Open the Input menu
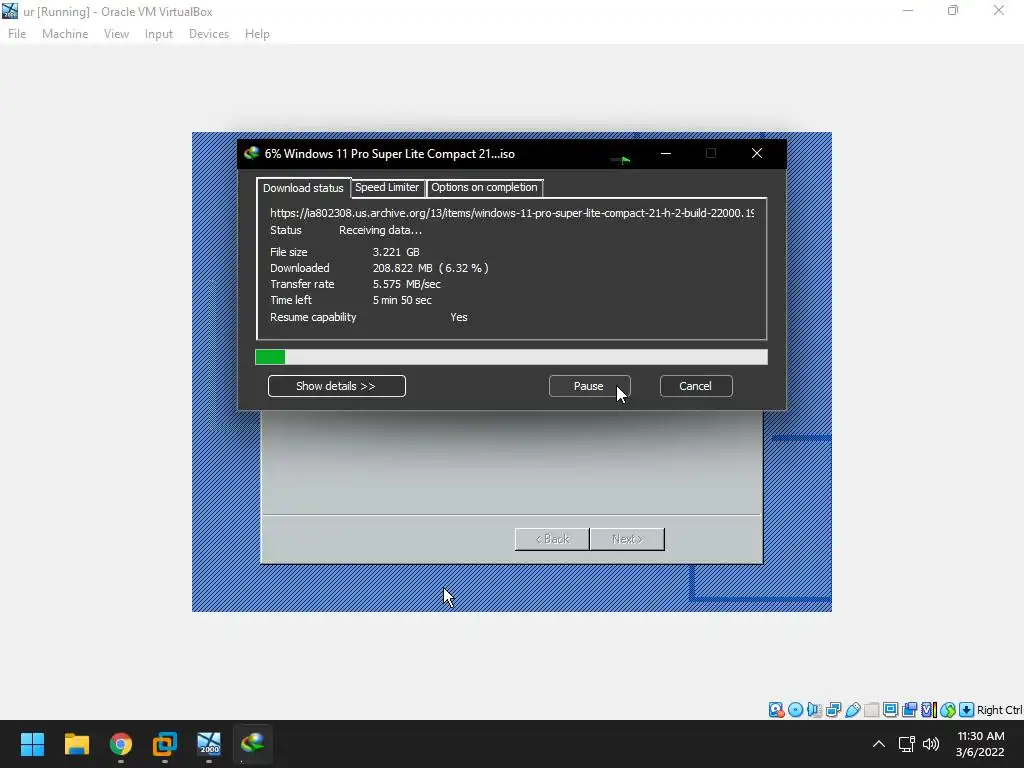The image size is (1024, 768). pos(159,34)
